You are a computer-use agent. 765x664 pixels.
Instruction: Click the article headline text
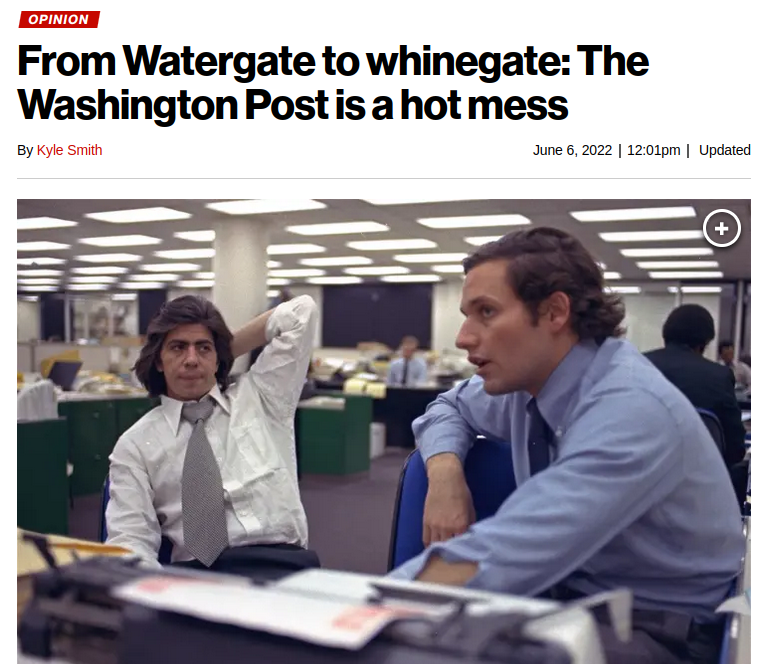coord(333,82)
